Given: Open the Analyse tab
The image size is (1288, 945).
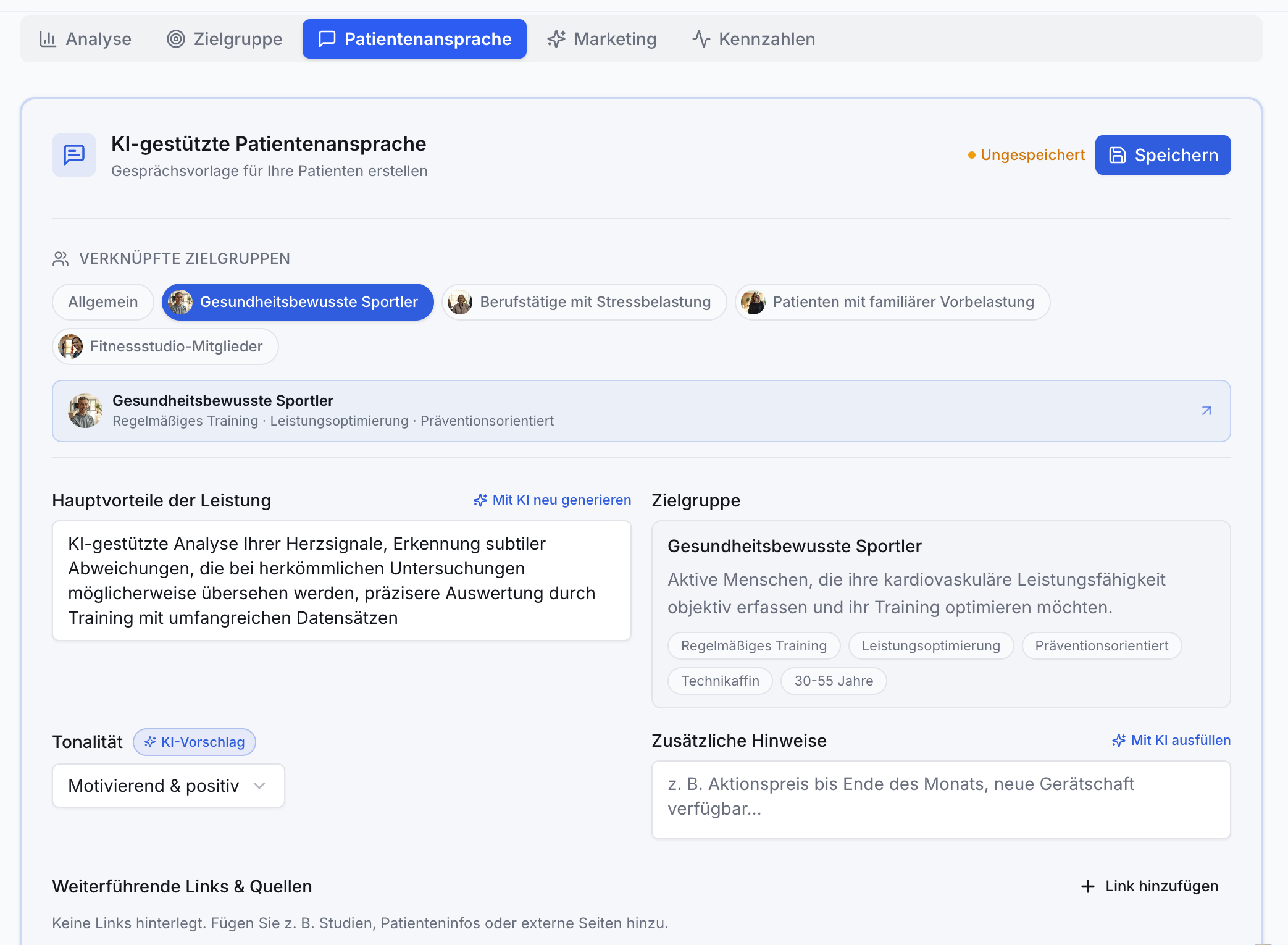Looking at the screenshot, I should [85, 39].
